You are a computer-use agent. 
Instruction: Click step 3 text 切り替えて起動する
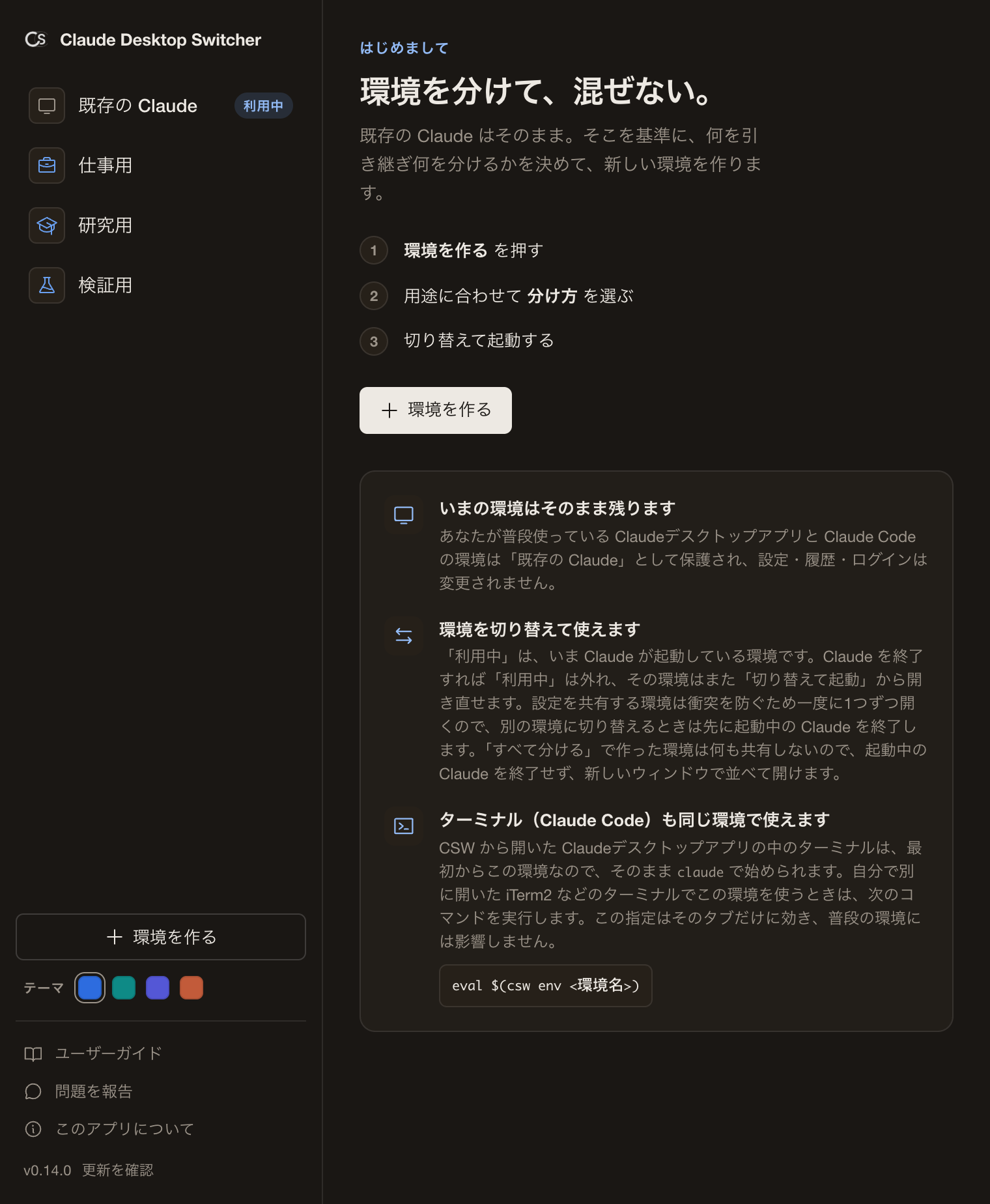click(479, 341)
